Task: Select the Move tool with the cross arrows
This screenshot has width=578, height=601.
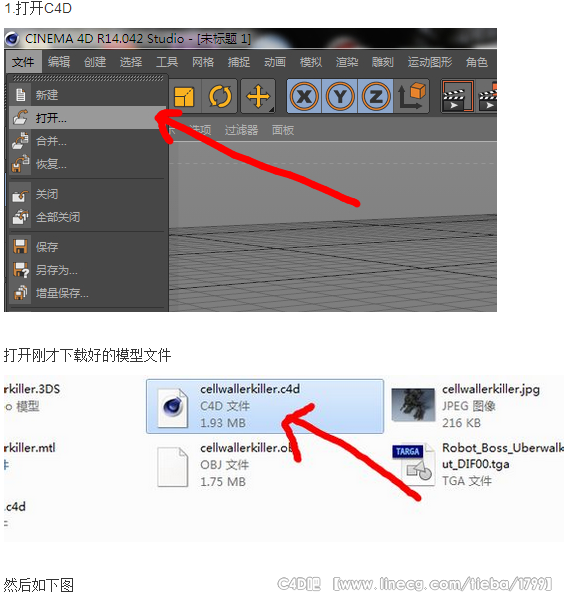Action: pos(258,96)
